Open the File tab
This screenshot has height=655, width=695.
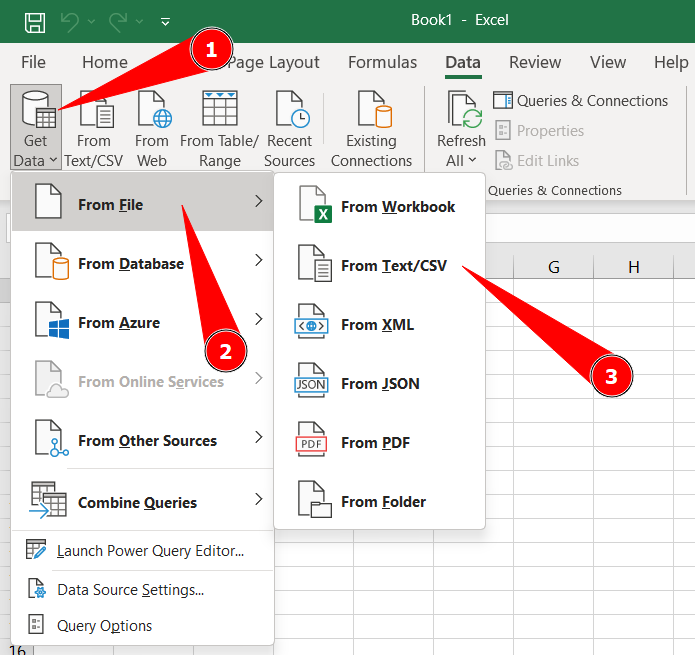pos(33,62)
